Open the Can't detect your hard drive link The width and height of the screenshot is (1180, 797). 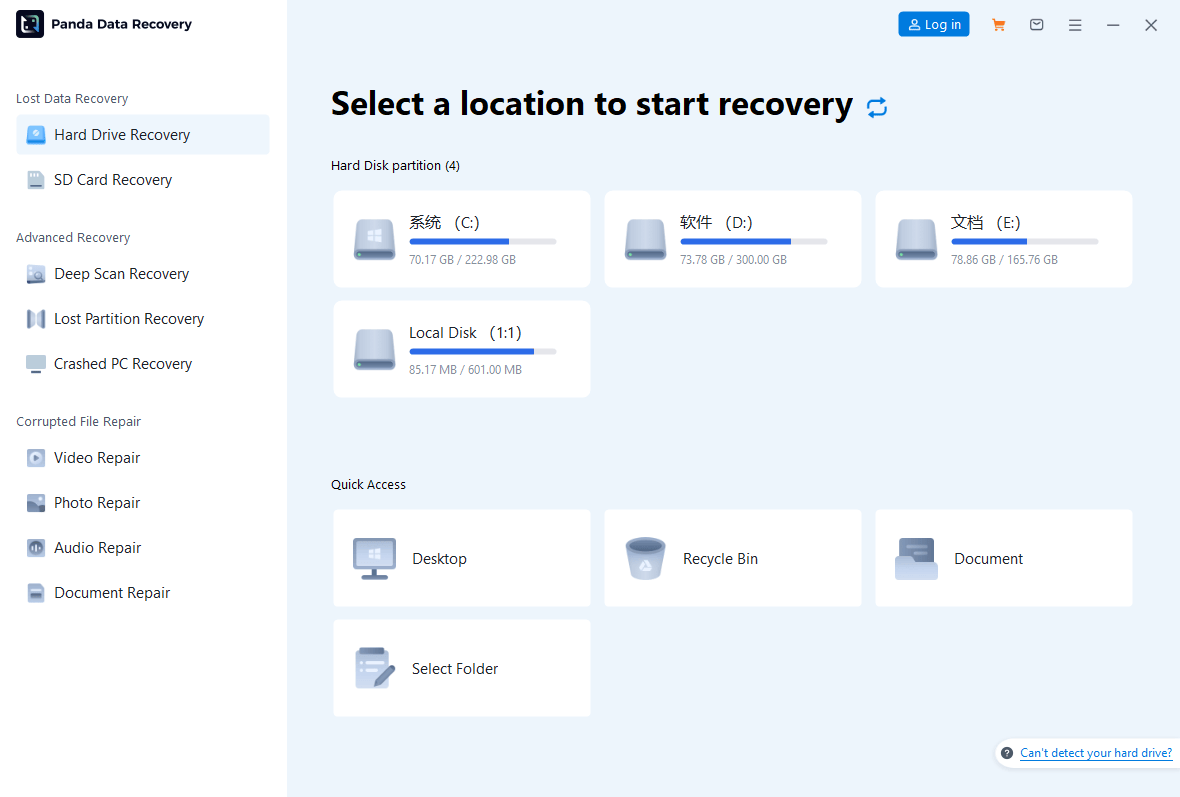click(1096, 753)
